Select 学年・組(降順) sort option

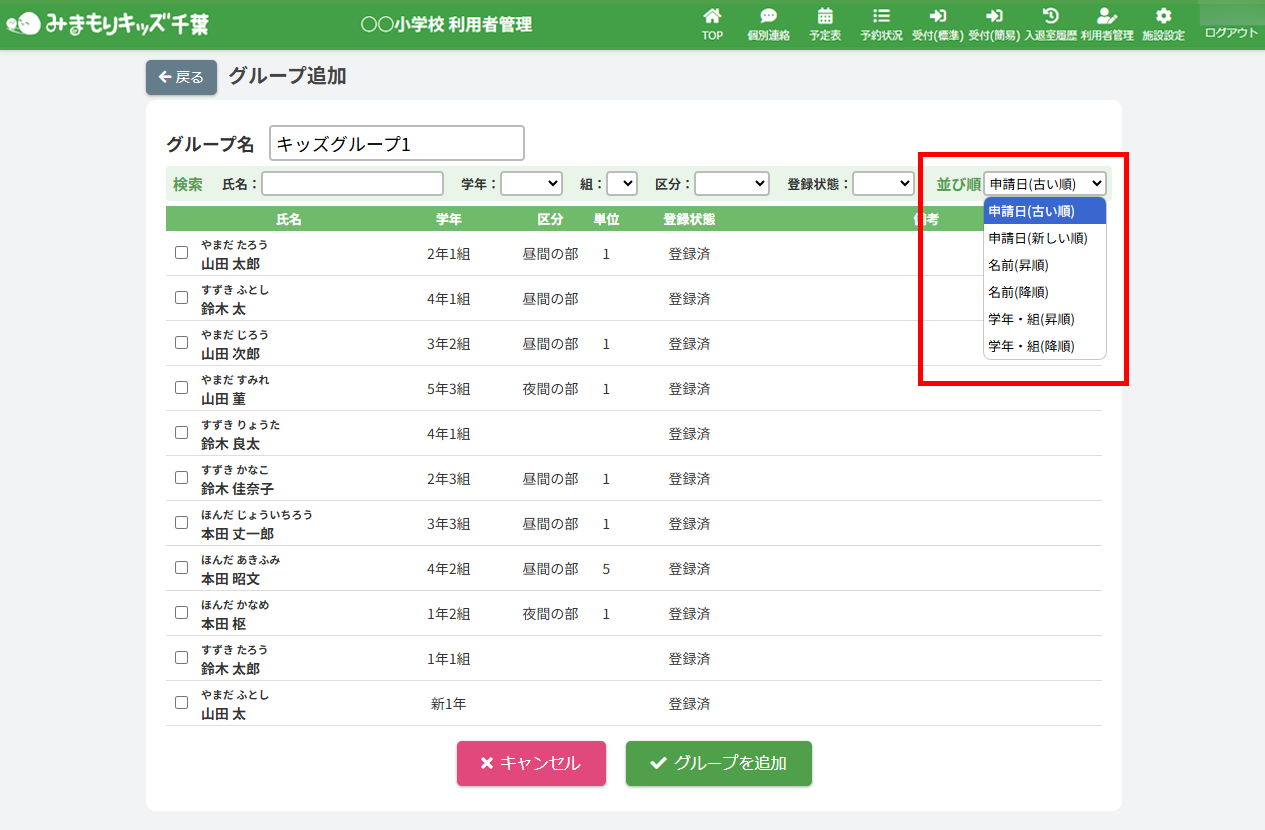(1031, 346)
